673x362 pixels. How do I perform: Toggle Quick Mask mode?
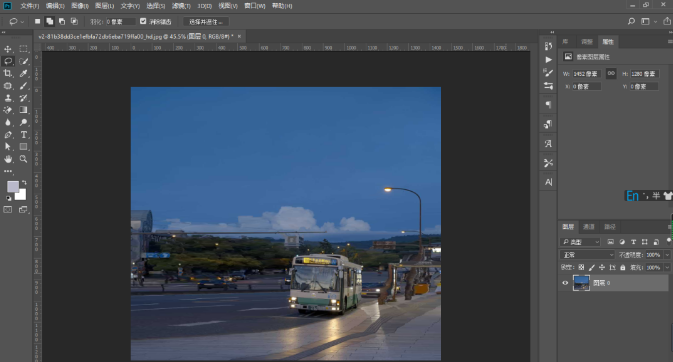[x=8, y=210]
